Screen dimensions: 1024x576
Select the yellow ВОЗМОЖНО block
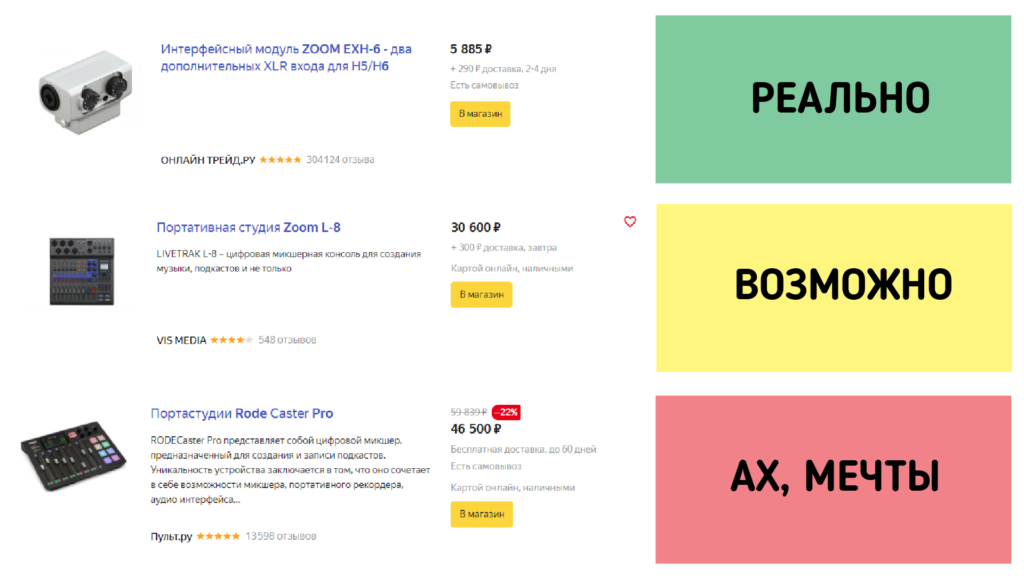point(834,288)
